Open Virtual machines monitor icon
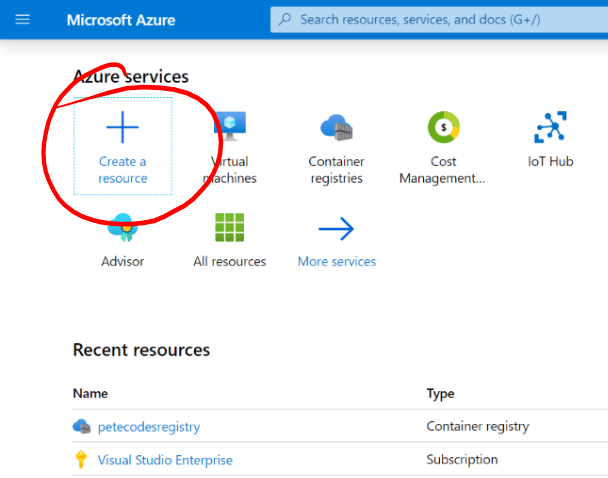The image size is (608, 478). click(230, 126)
